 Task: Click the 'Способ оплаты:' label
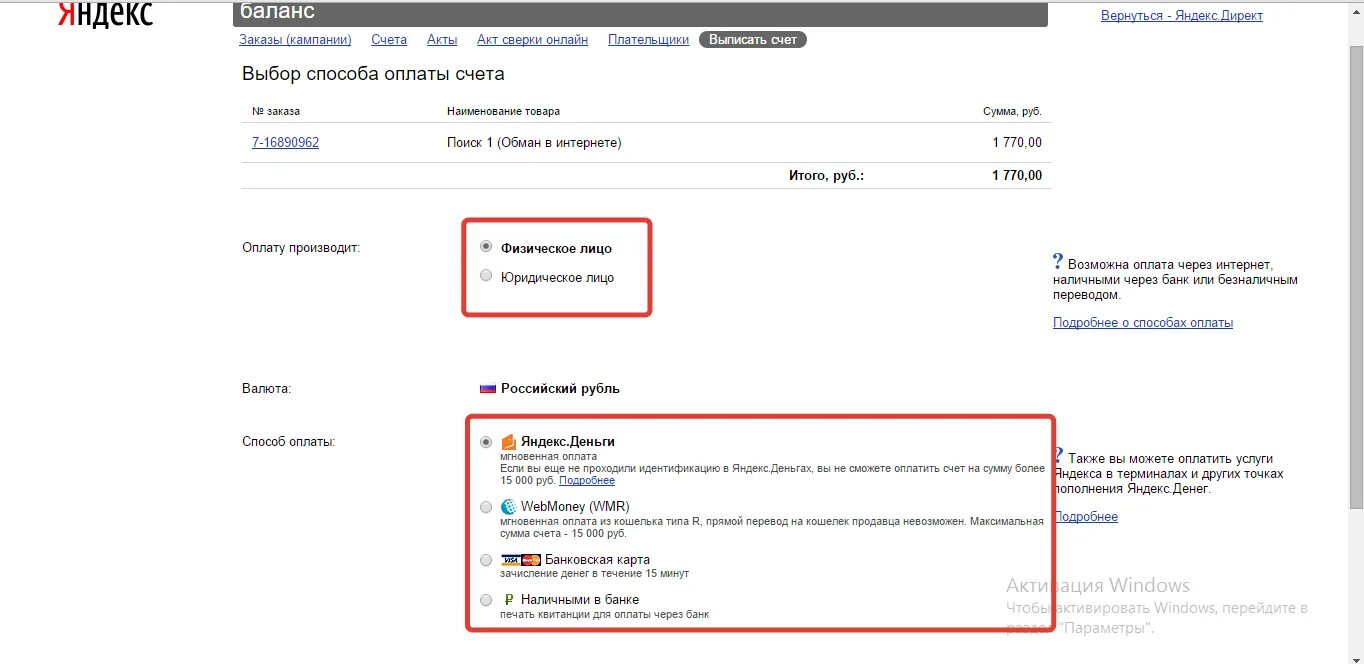click(289, 441)
